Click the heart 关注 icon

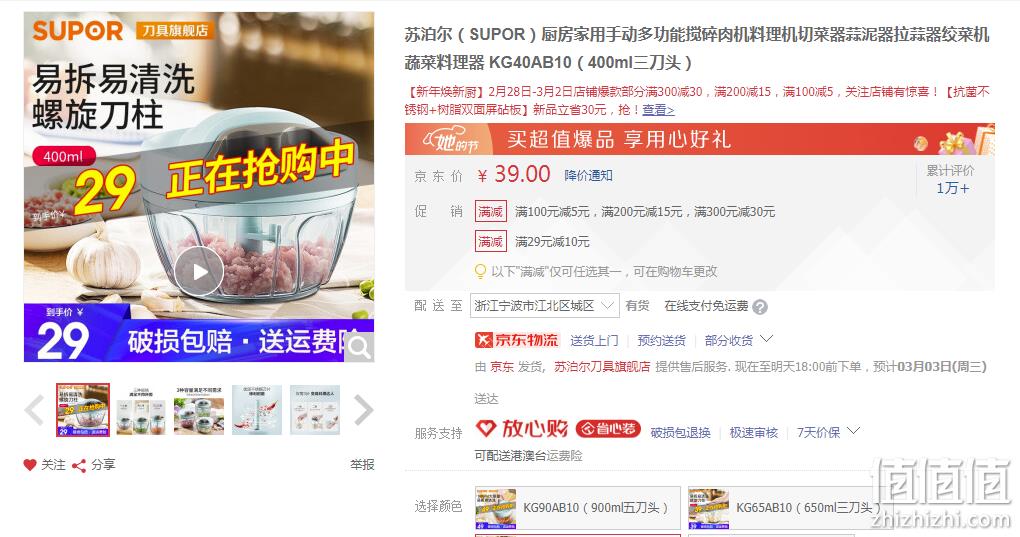pyautogui.click(x=30, y=465)
